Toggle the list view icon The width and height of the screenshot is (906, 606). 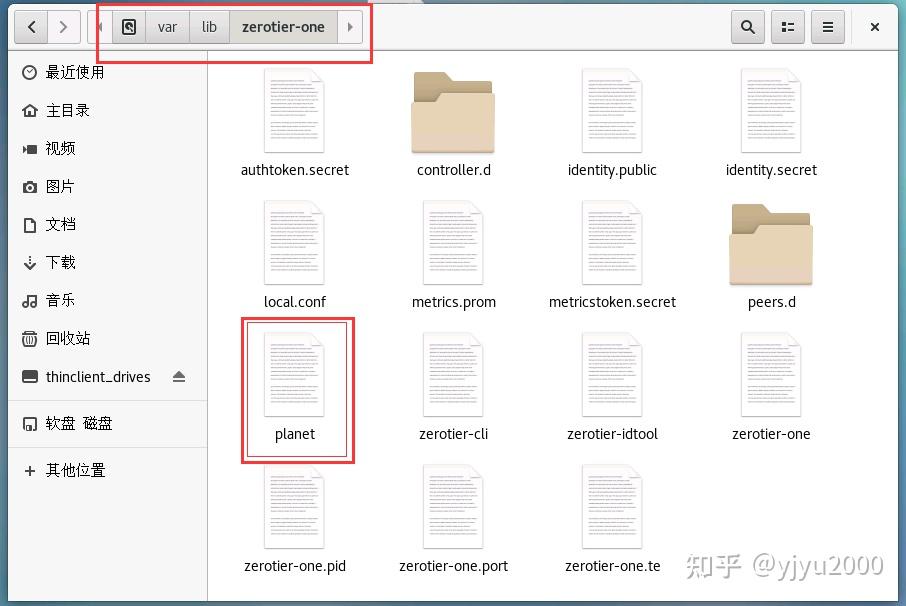(x=788, y=27)
